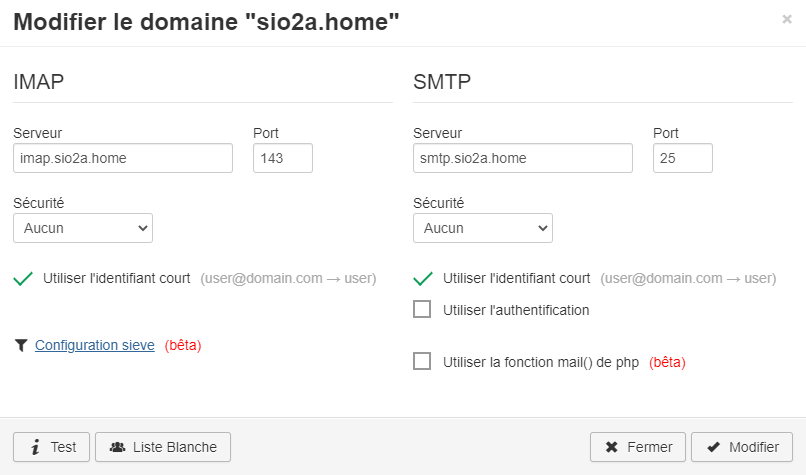Click the IMAP server input field
Viewport: 806px width, 475px height.
123,158
